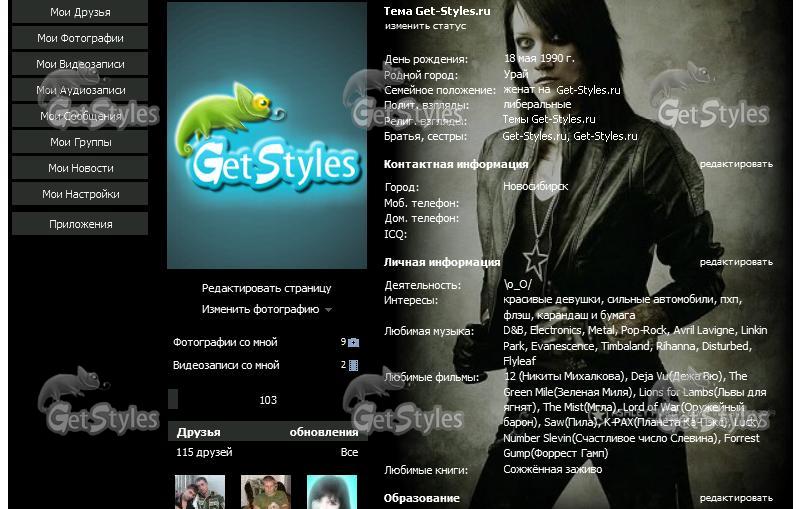Click редактировать beside Образование section

coord(736,498)
